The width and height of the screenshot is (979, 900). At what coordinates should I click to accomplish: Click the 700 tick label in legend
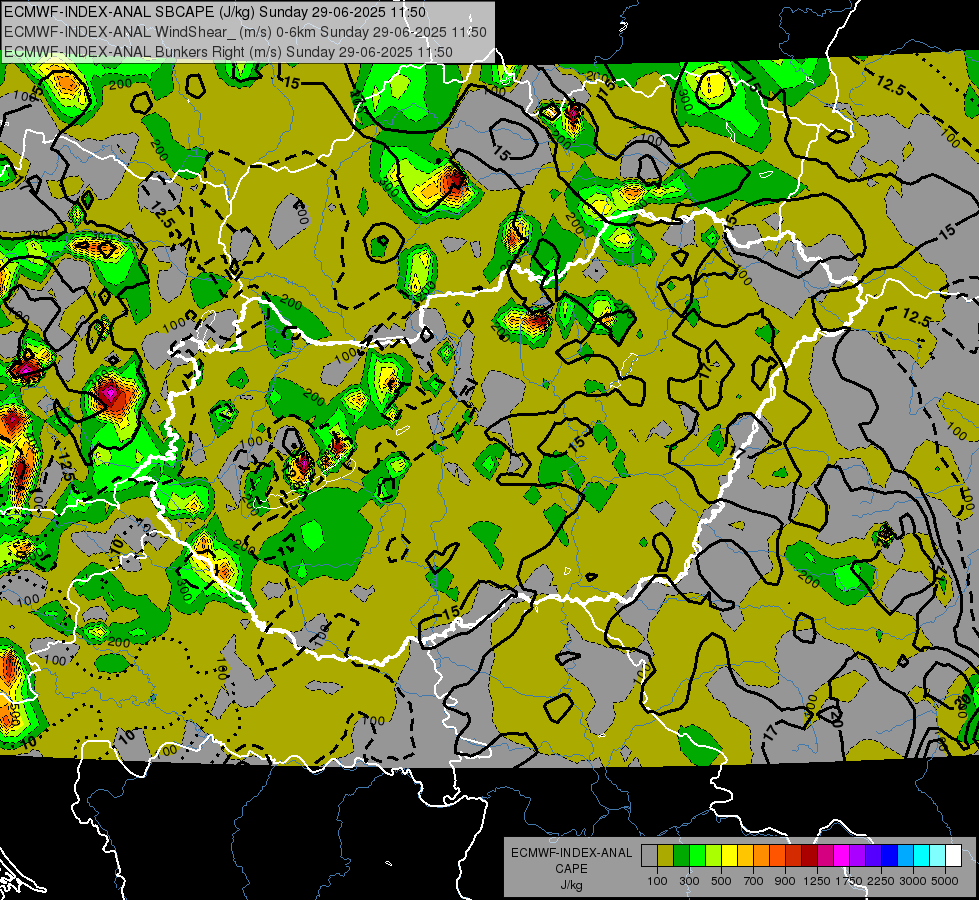tap(754, 881)
